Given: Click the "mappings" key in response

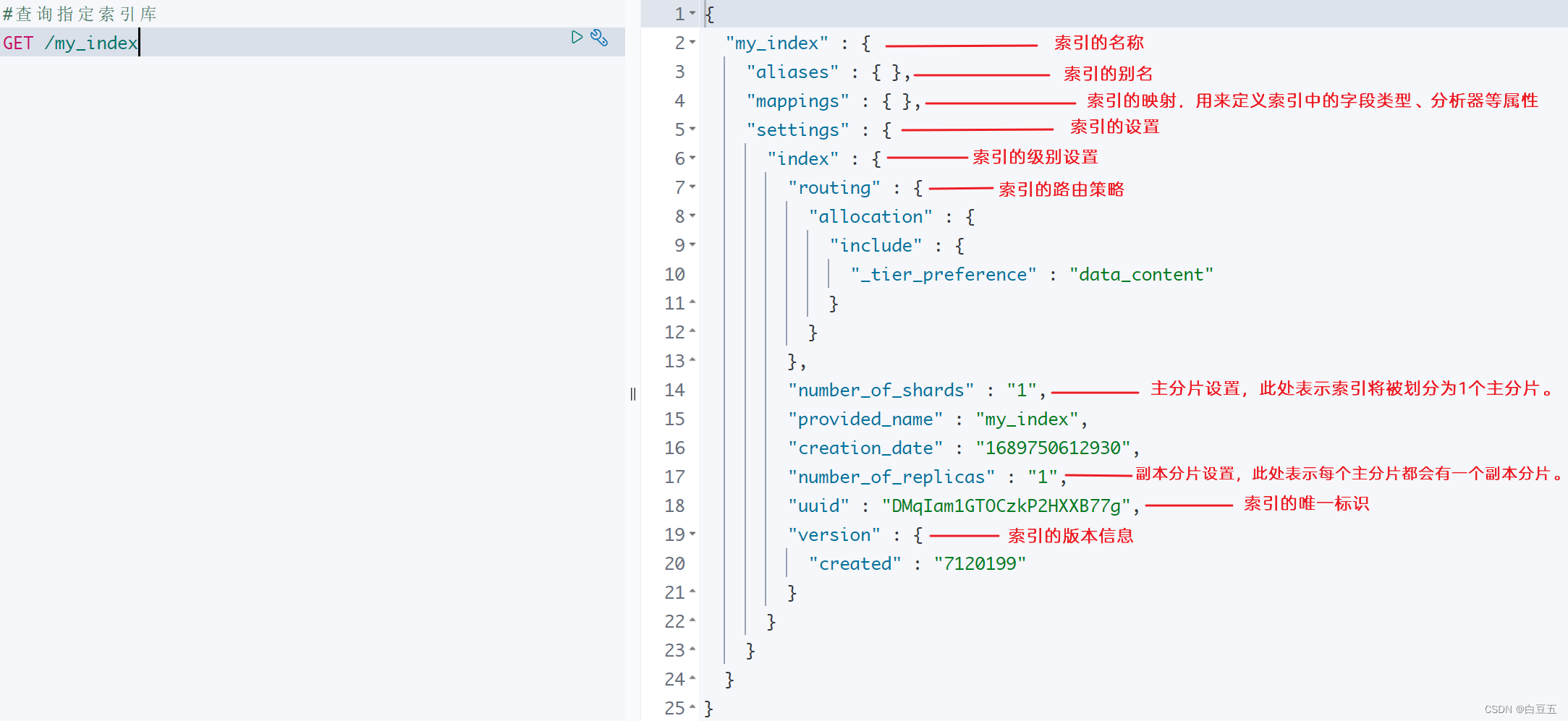Looking at the screenshot, I should pos(798,101).
